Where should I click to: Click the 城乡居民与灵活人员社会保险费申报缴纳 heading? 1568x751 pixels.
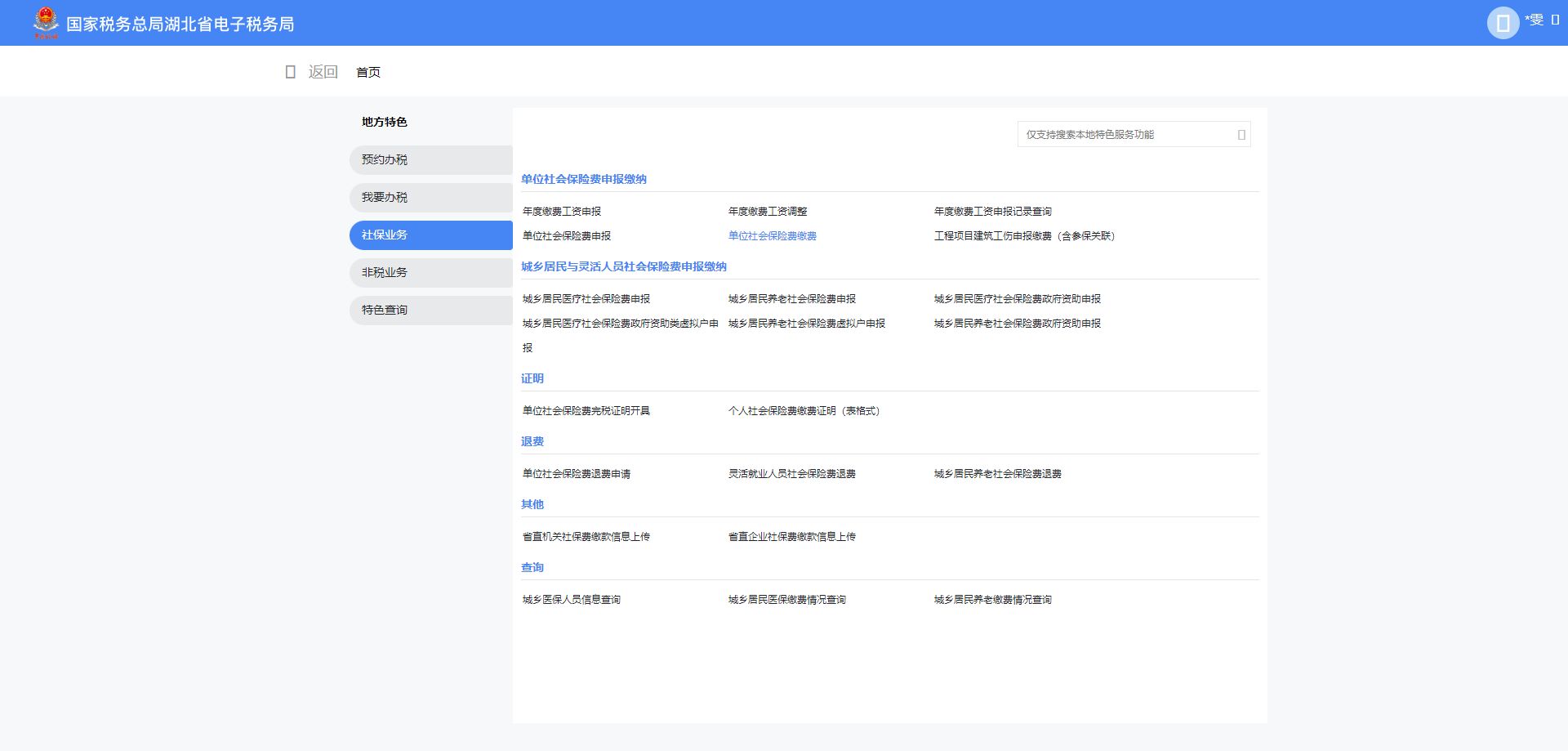[x=624, y=266]
